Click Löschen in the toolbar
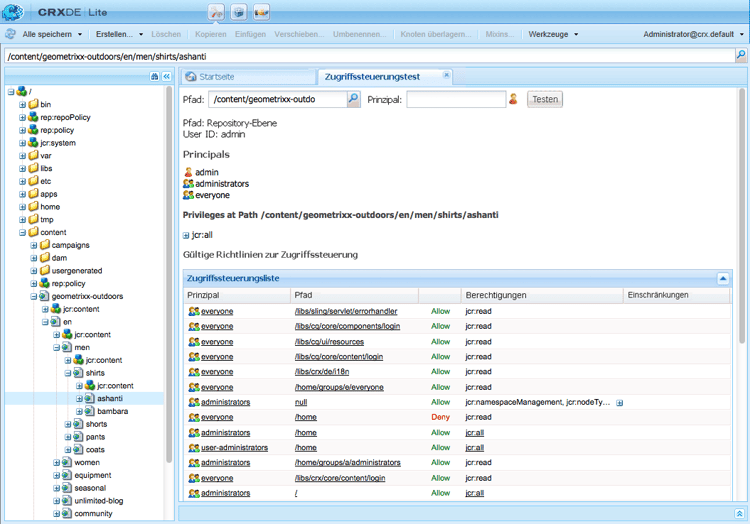750x524 pixels. tap(166, 34)
